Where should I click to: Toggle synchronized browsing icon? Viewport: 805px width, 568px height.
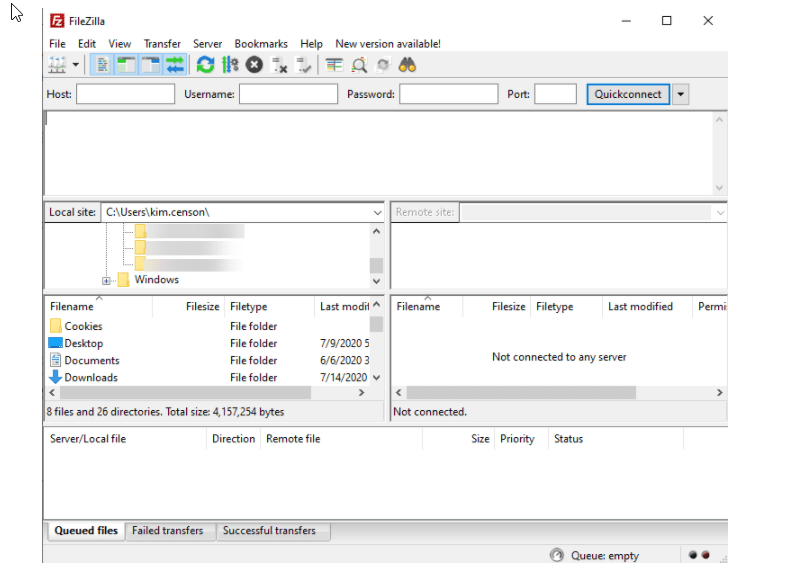pos(383,65)
